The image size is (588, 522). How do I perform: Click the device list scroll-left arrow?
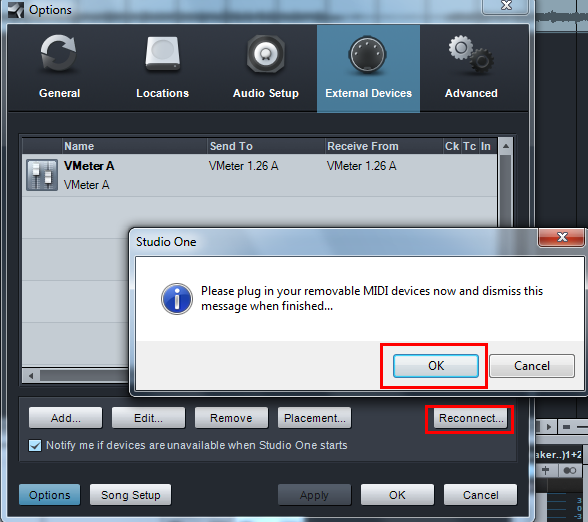point(31,376)
